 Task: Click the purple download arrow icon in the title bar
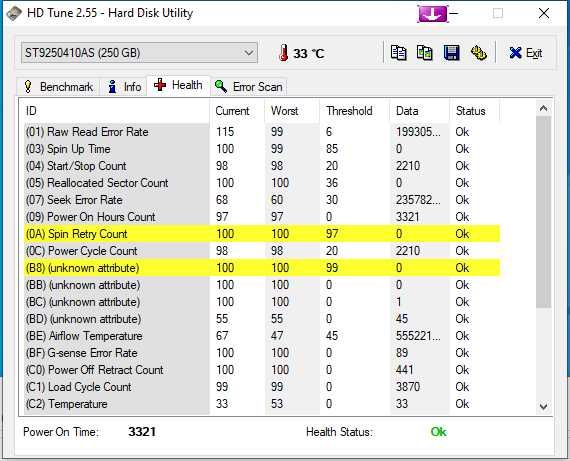pos(433,14)
